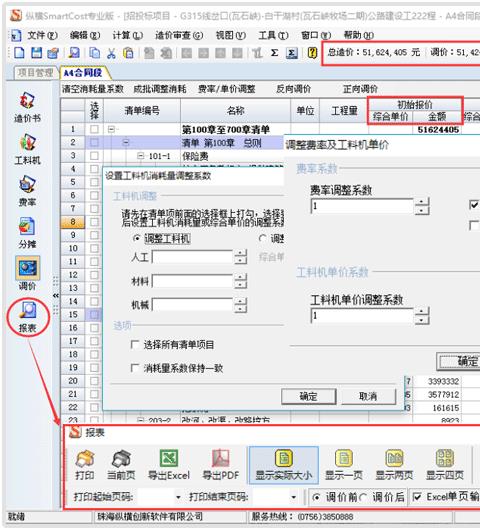Click the yellow question mark help icon
This screenshot has width=480, height=529.
point(313,53)
